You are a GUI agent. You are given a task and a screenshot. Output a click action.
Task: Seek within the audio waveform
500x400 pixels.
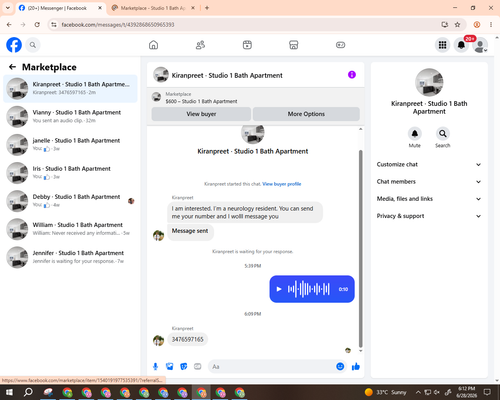[309, 289]
